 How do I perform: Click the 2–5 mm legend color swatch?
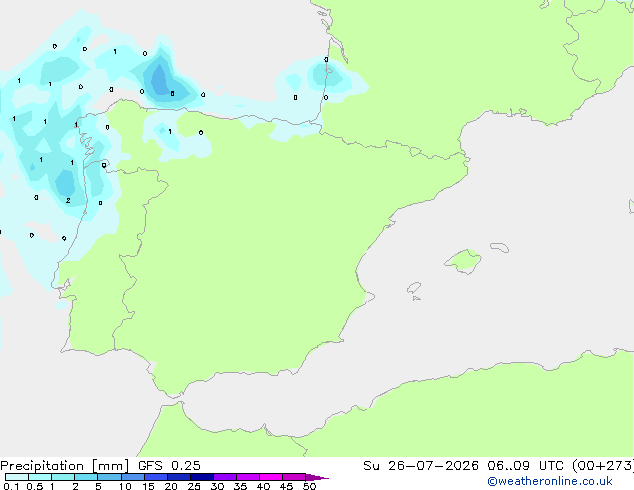click(86, 477)
